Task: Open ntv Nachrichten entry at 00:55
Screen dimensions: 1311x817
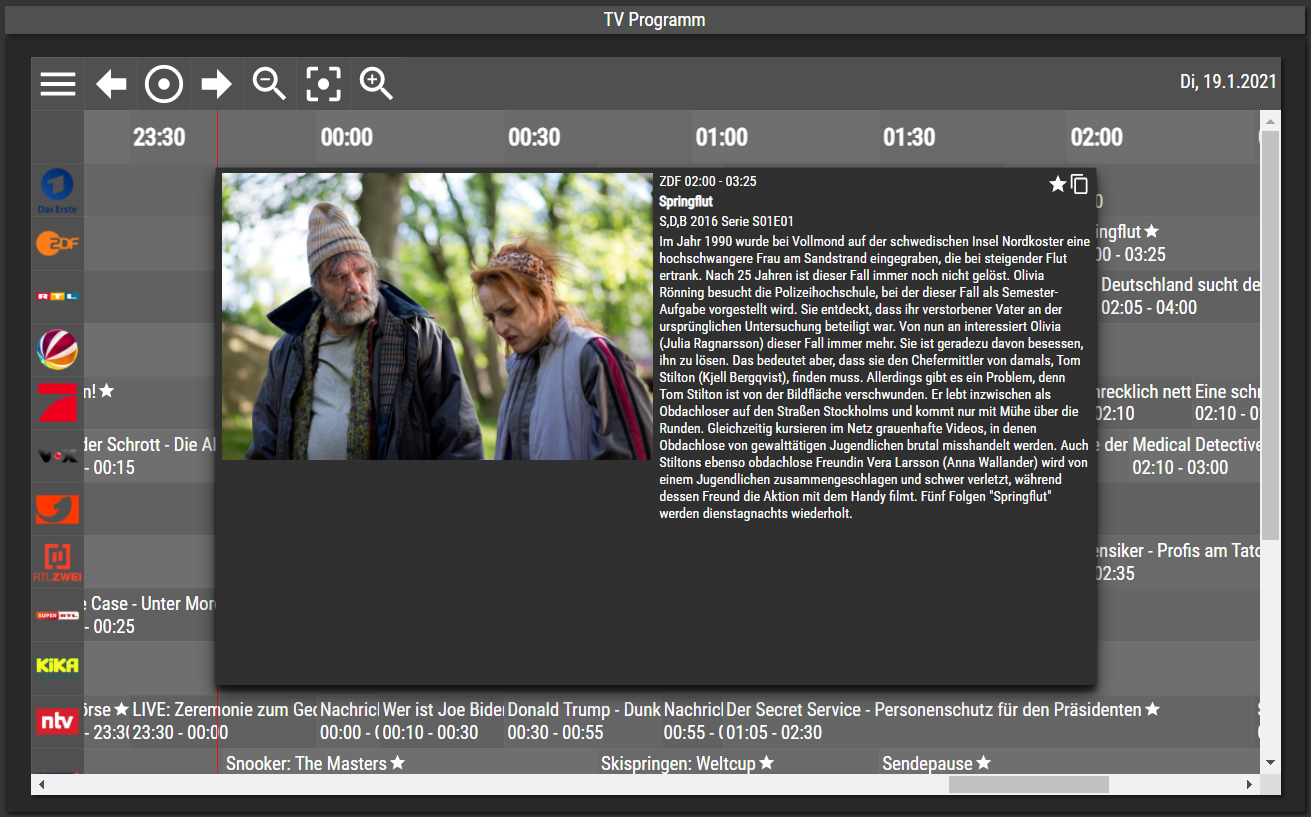Action: (x=693, y=721)
